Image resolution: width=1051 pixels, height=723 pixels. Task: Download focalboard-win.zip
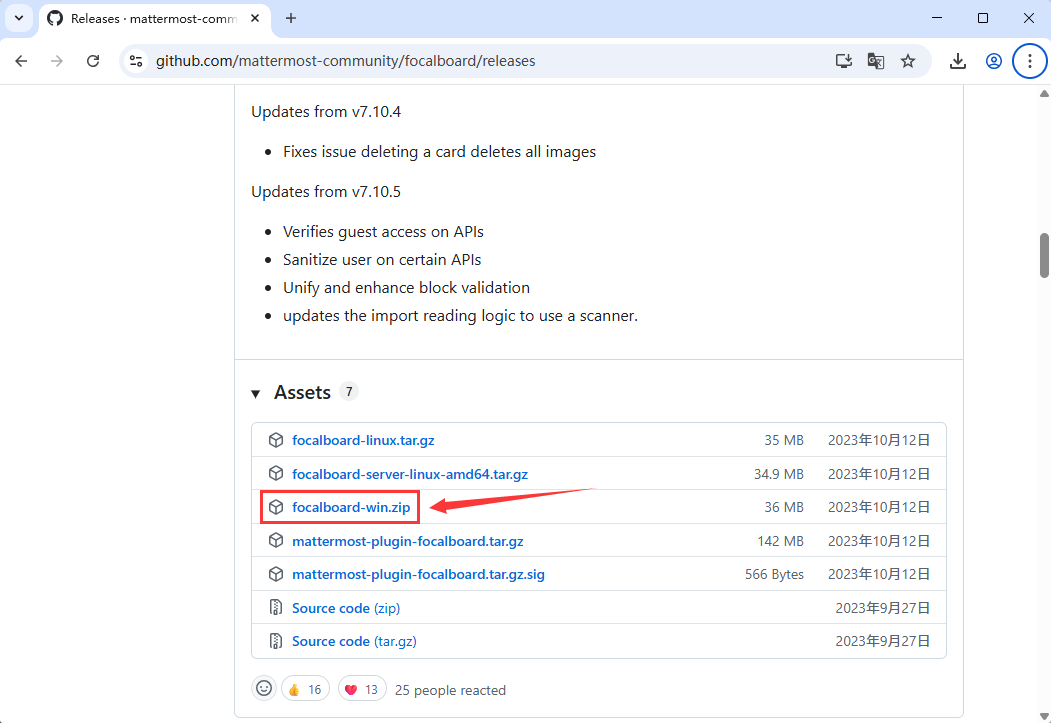(x=351, y=507)
